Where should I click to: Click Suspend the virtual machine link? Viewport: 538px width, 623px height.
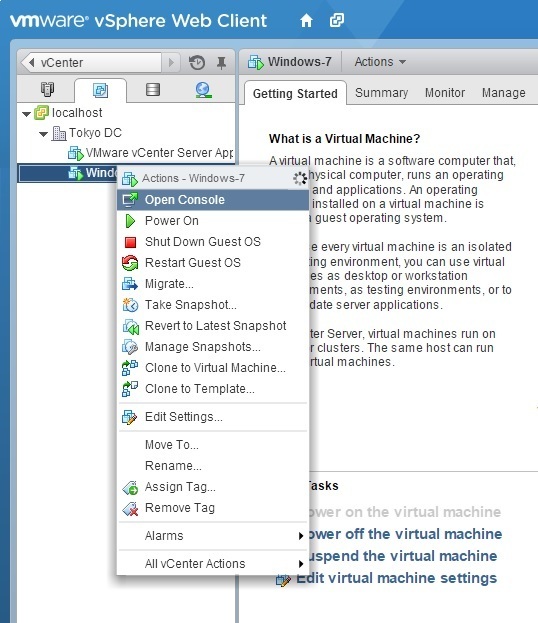pyautogui.click(x=403, y=556)
